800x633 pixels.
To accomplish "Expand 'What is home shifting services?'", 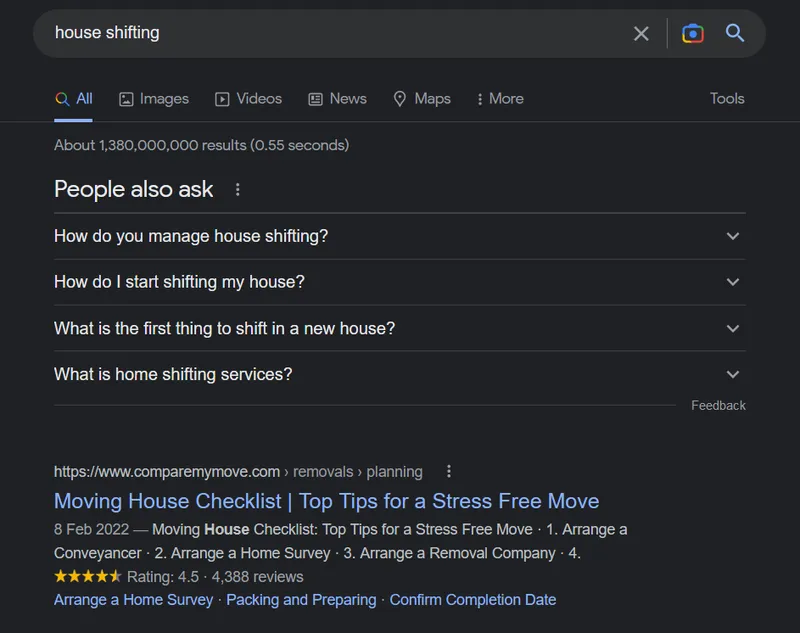I will click(732, 374).
